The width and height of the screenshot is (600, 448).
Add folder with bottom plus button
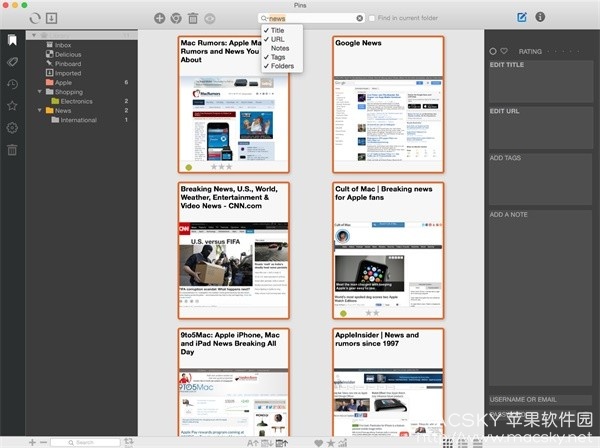click(x=32, y=442)
